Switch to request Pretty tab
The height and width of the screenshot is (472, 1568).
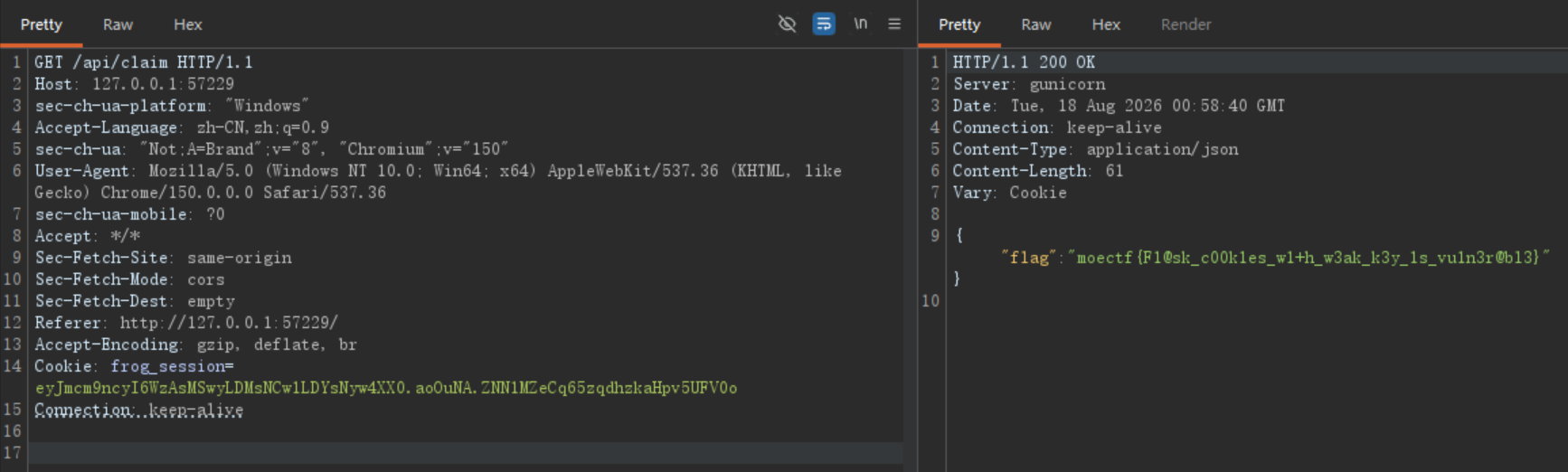coord(42,24)
